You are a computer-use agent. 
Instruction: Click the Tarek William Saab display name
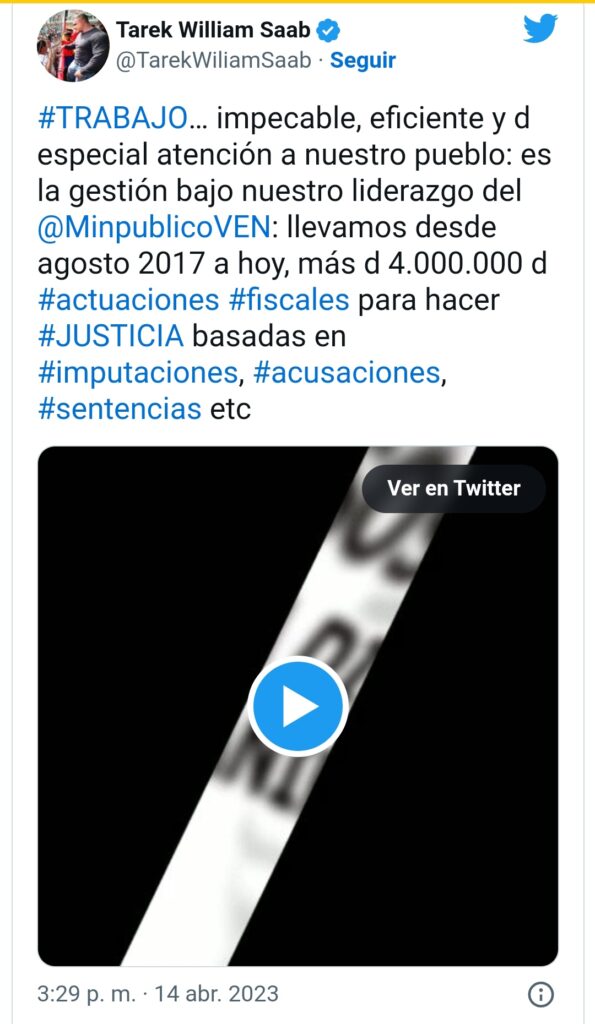pos(214,30)
